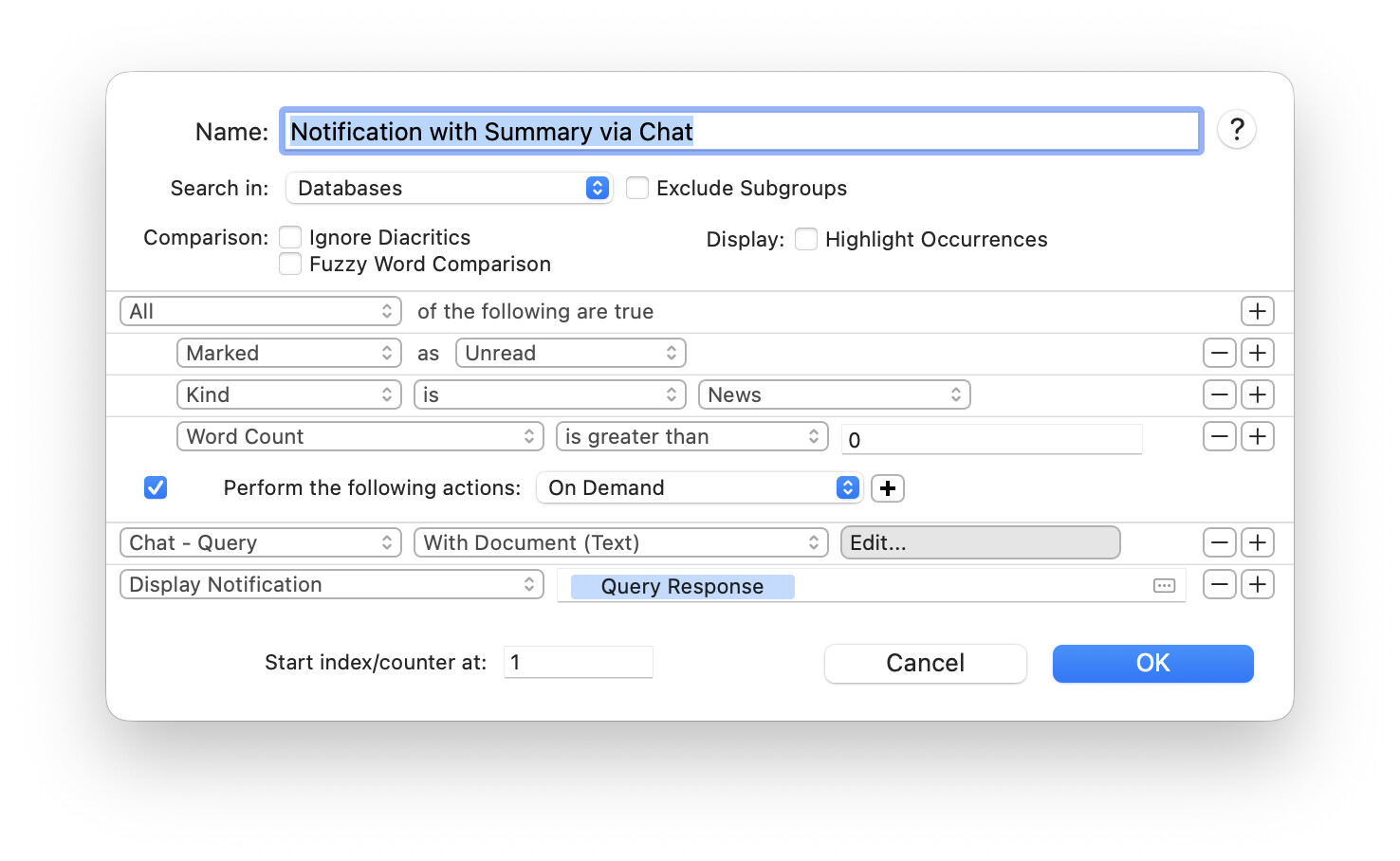The height and width of the screenshot is (861, 1400).
Task: Toggle Ignore Diacritics option
Action: pos(290,237)
